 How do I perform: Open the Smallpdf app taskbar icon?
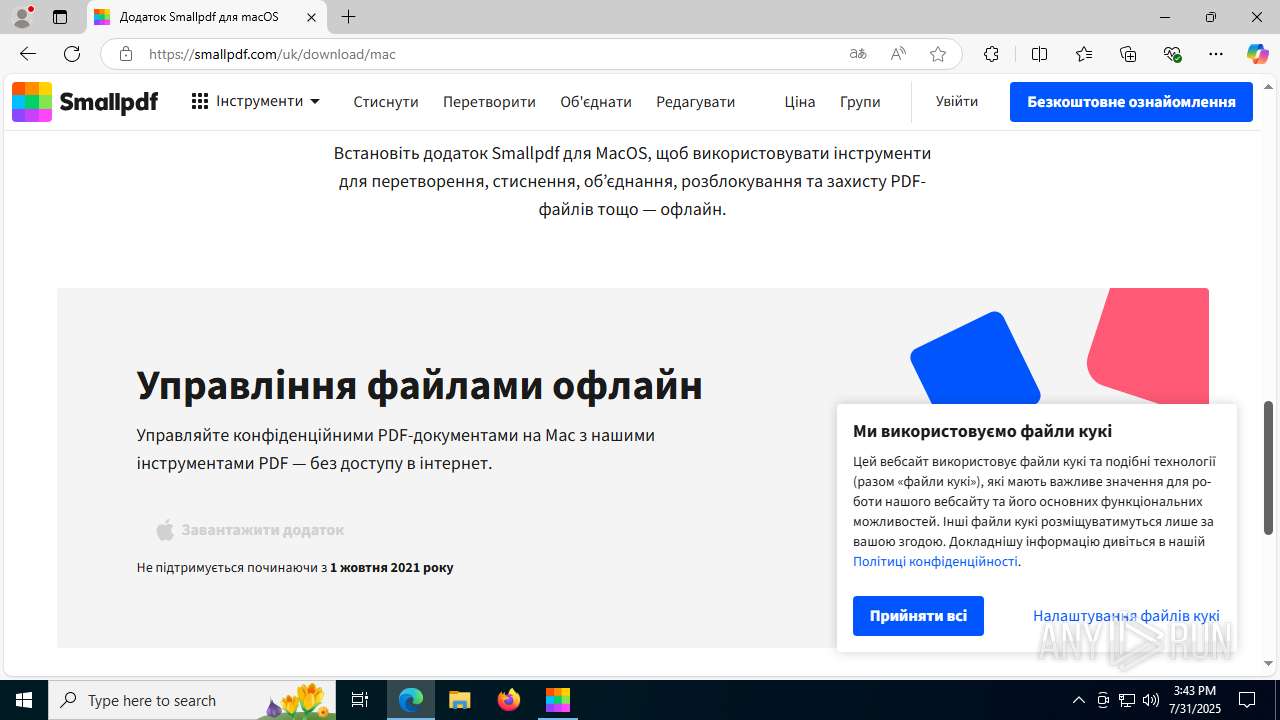coord(558,700)
